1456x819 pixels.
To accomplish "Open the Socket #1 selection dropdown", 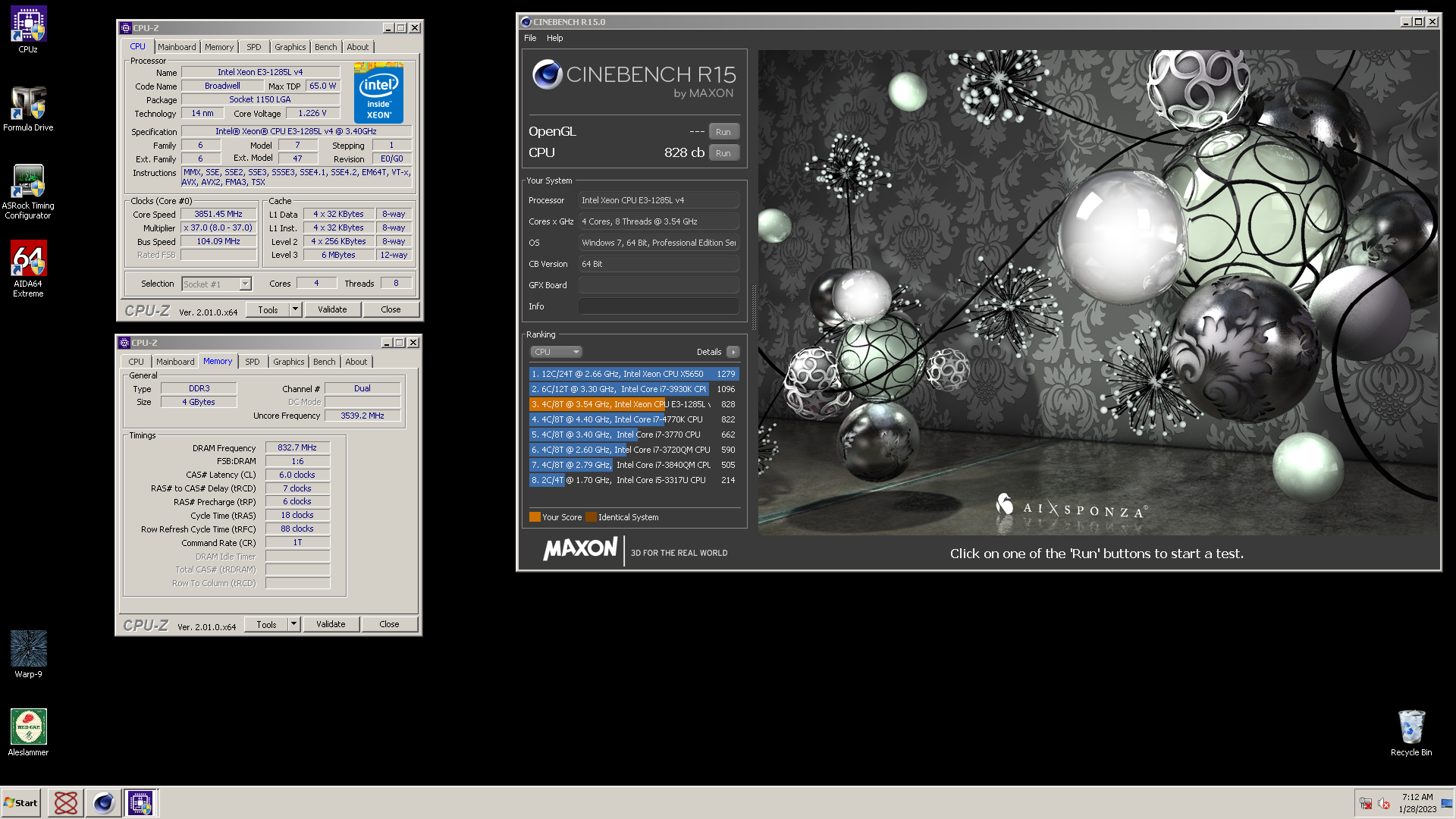I will 216,284.
